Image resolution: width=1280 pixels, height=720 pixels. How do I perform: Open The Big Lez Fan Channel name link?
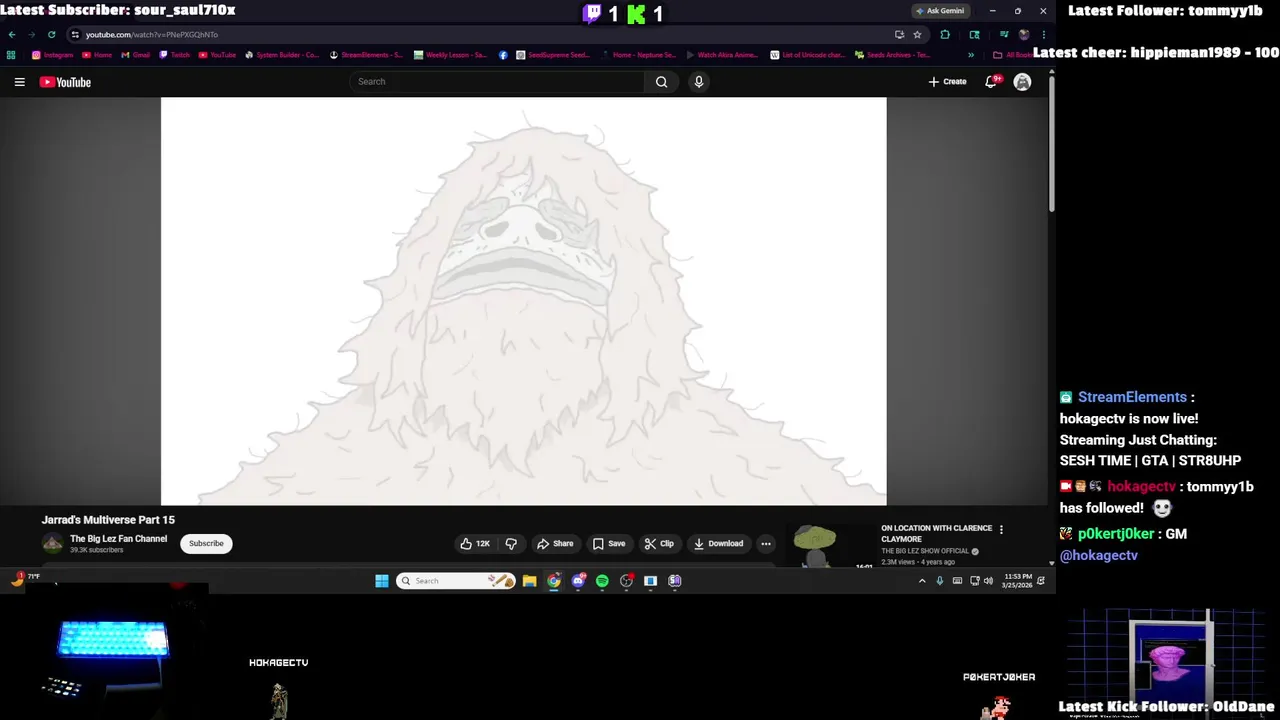[x=118, y=539]
